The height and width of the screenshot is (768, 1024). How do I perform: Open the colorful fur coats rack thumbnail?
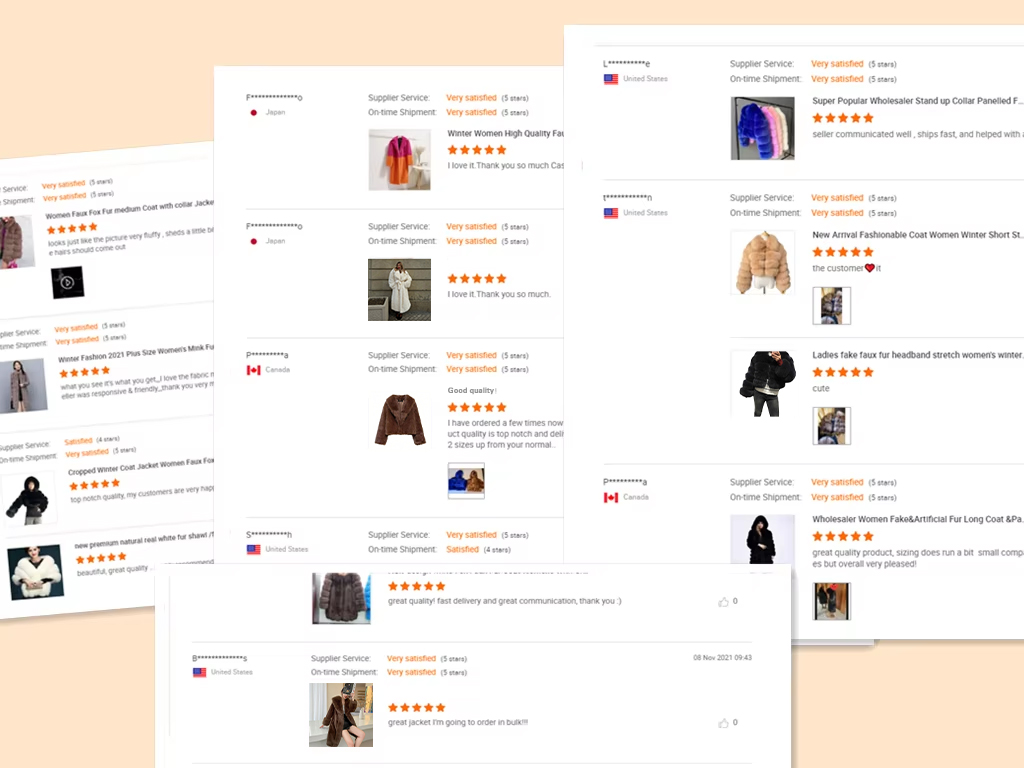(x=762, y=128)
